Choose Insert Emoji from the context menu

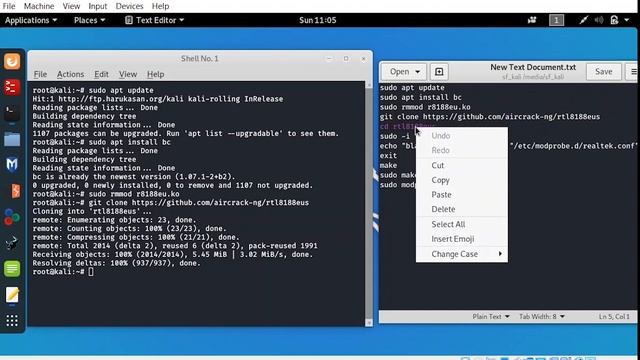[462, 239]
